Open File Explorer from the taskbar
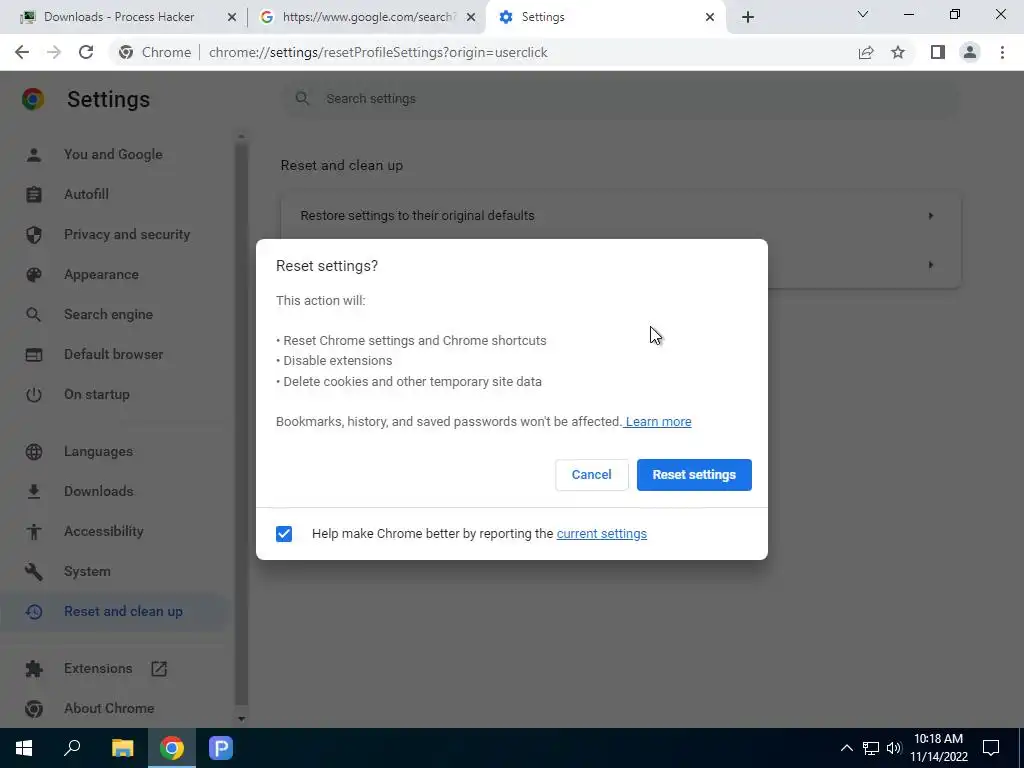Viewport: 1024px width, 768px height. 122,748
